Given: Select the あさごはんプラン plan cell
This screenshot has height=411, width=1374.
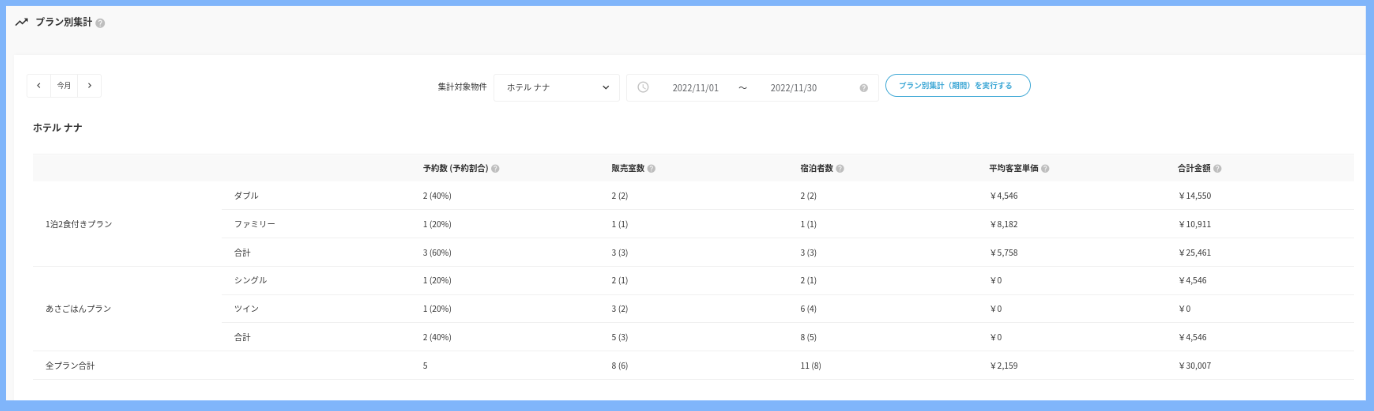Looking at the screenshot, I should pyautogui.click(x=76, y=309).
